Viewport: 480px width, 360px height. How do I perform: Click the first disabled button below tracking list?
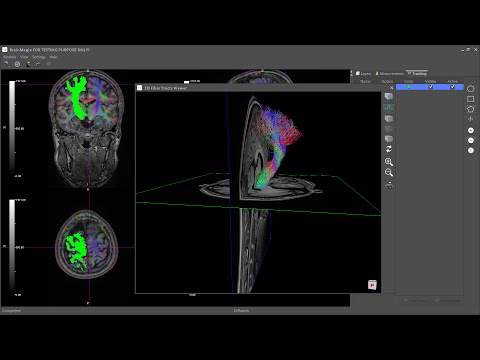[415, 300]
